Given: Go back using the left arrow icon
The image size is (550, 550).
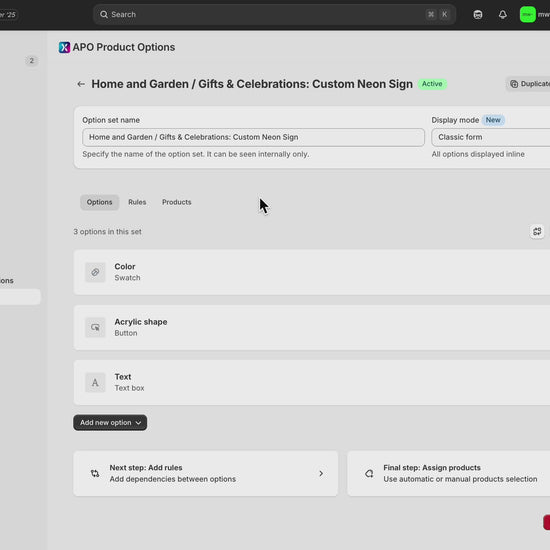Looking at the screenshot, I should point(81,84).
